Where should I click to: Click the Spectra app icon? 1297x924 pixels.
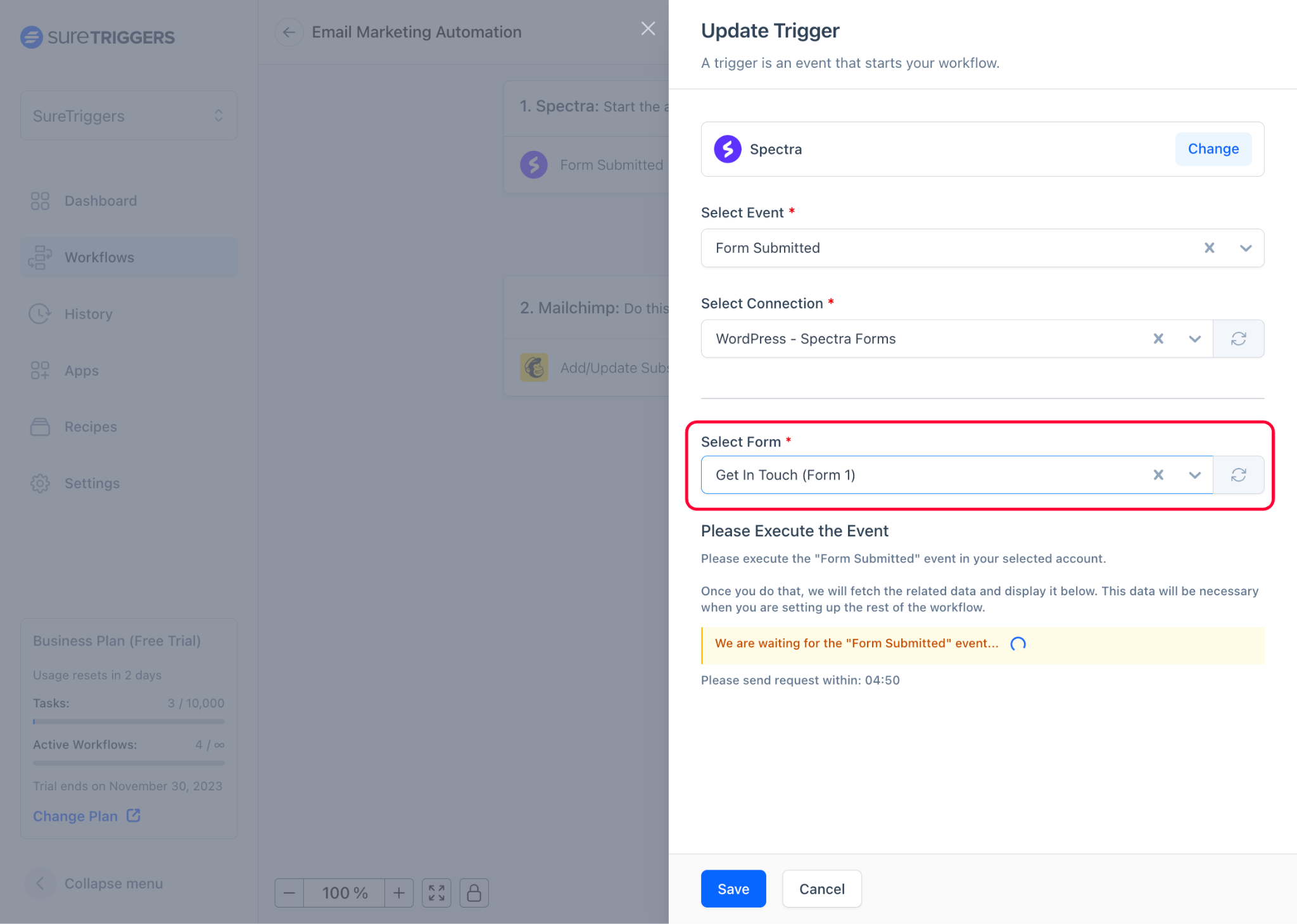(x=728, y=149)
